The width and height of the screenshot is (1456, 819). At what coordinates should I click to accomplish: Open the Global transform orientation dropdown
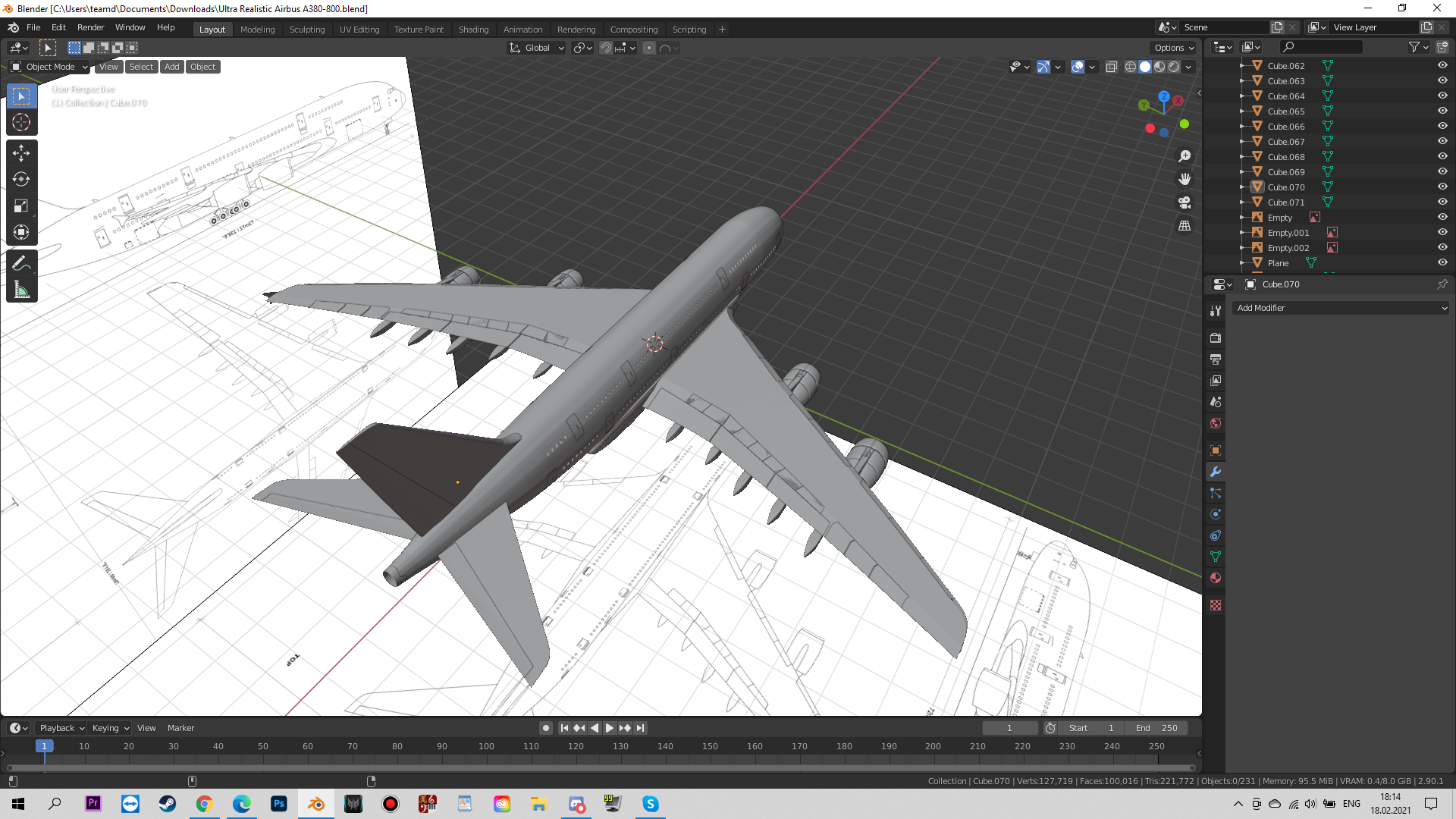click(536, 47)
